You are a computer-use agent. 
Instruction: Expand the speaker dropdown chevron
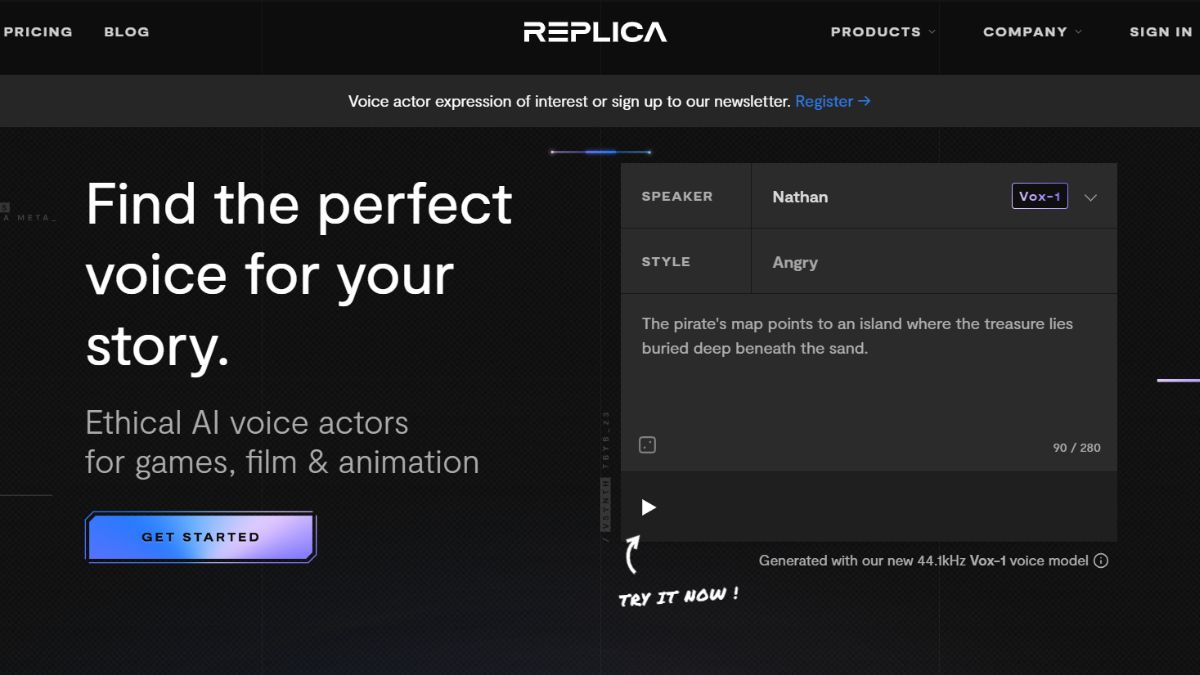pyautogui.click(x=1091, y=197)
